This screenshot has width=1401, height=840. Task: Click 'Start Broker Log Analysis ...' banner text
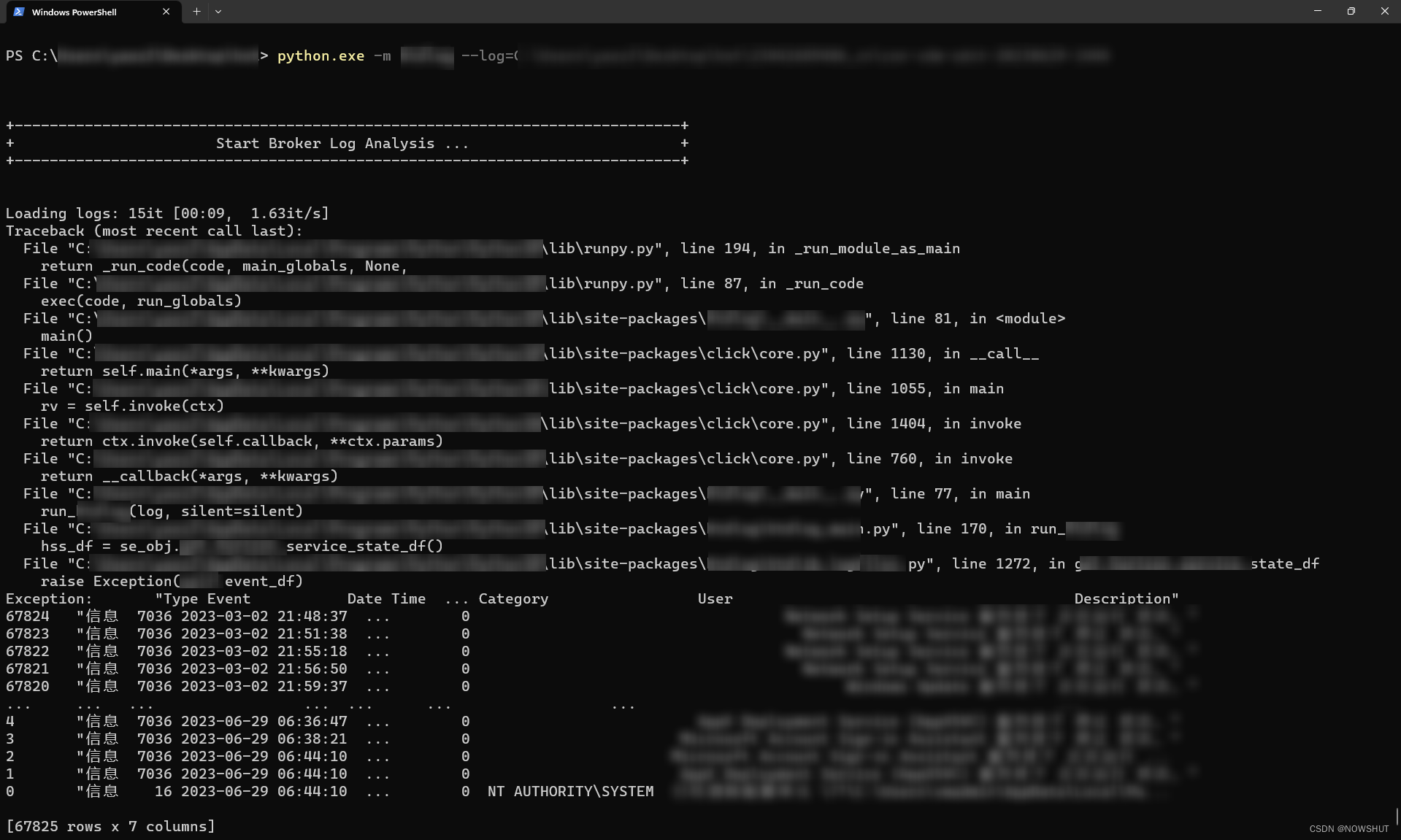point(342,144)
